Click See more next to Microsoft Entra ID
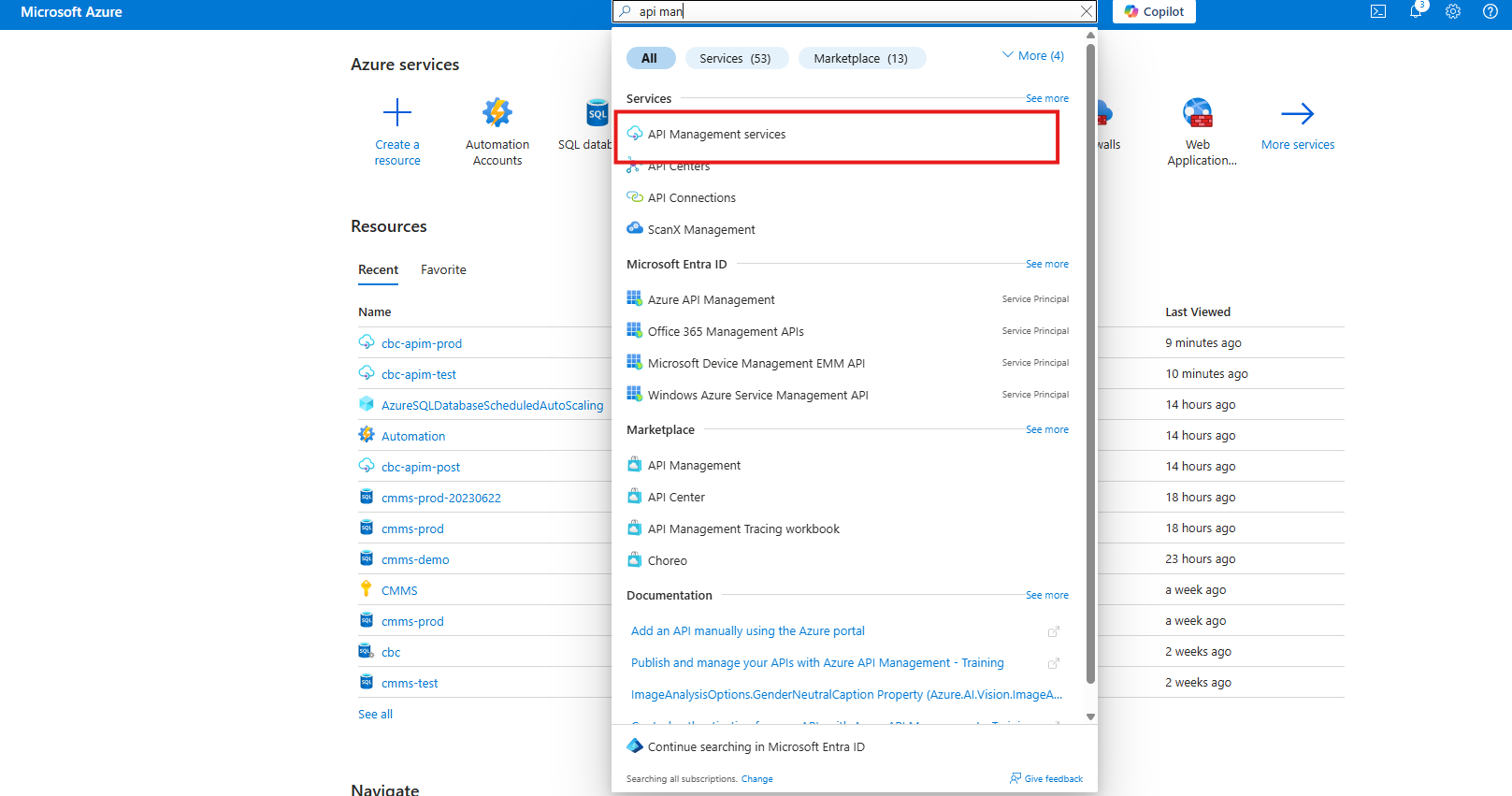The height and width of the screenshot is (796, 1512). [1046, 264]
